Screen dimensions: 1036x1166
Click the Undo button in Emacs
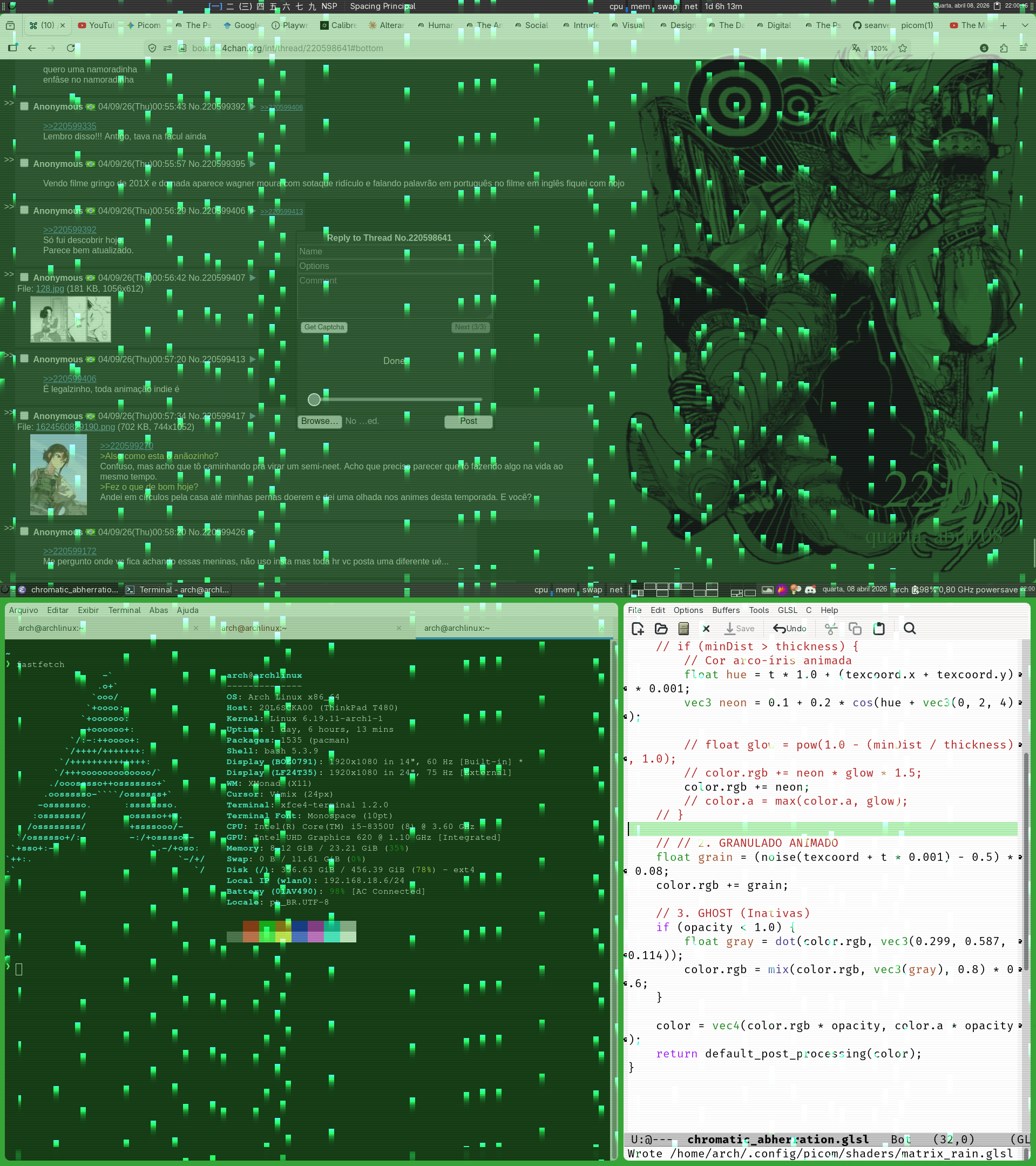coord(790,629)
